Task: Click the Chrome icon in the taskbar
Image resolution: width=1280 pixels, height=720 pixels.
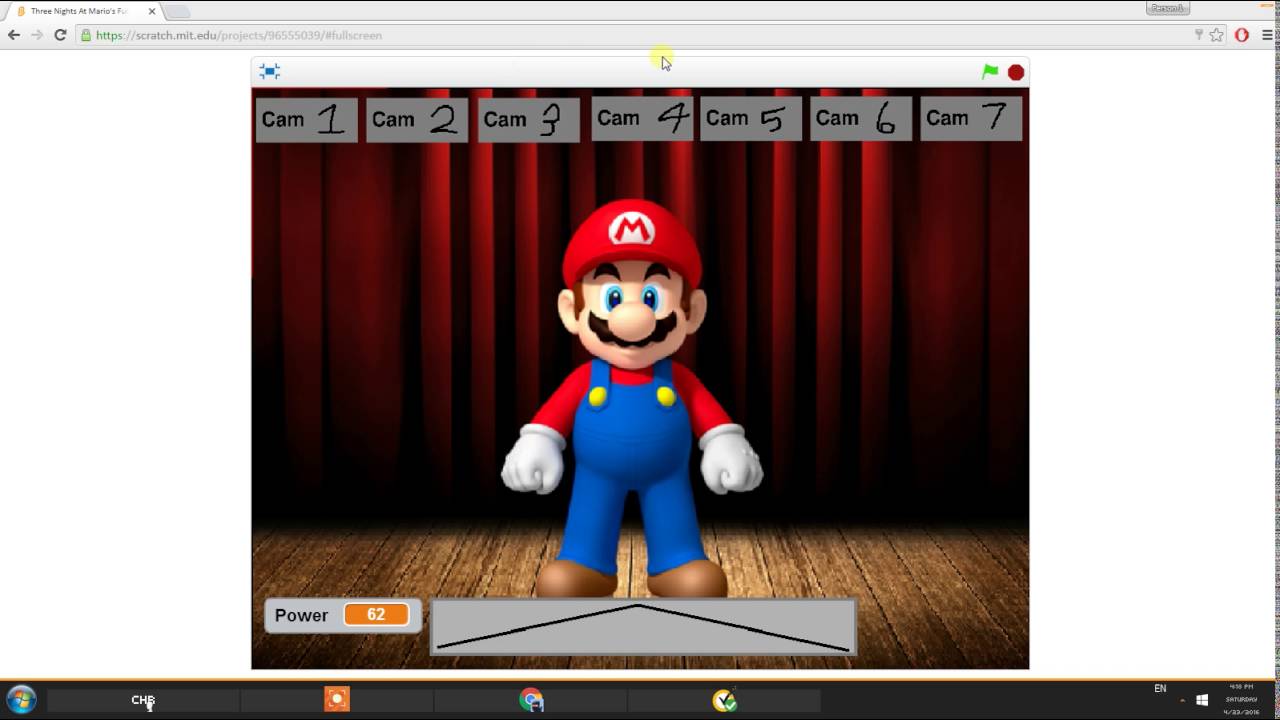Action: click(x=531, y=700)
